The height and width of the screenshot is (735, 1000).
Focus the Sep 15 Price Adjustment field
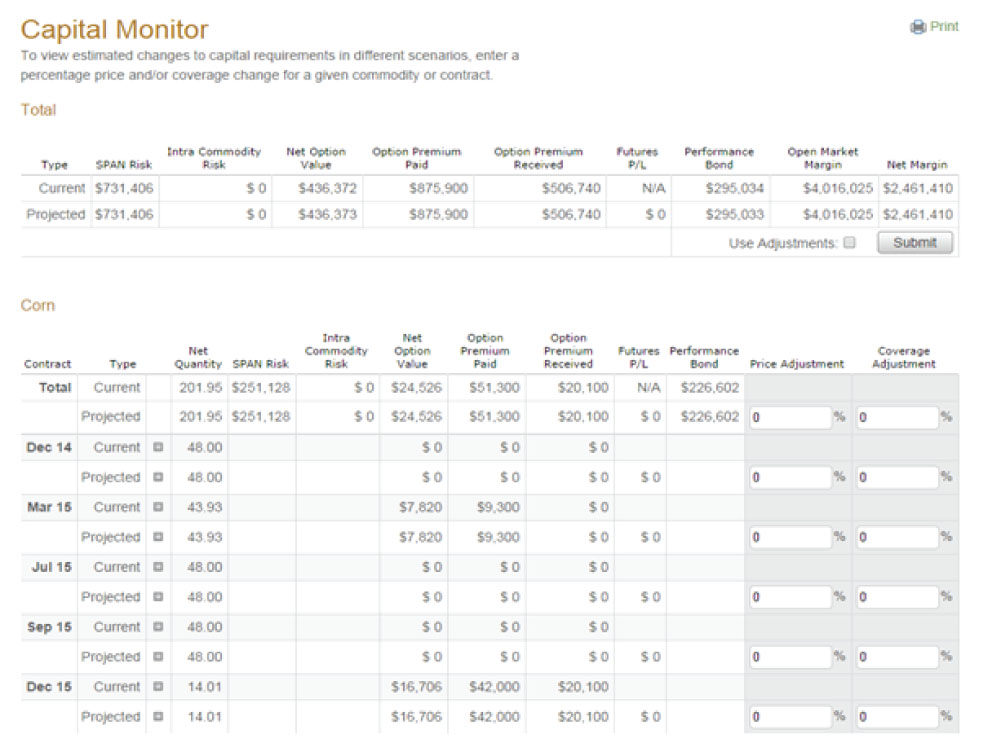pyautogui.click(x=790, y=657)
